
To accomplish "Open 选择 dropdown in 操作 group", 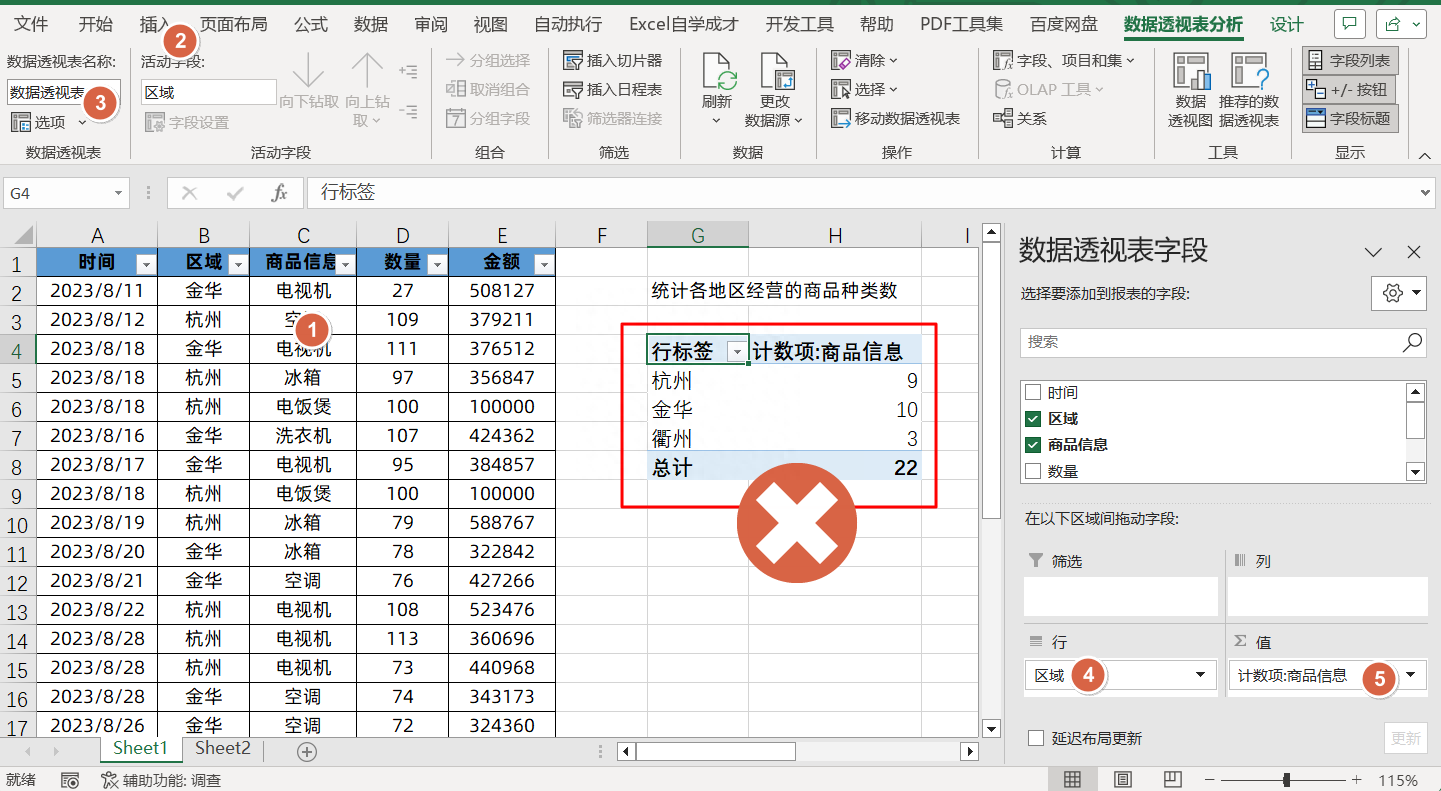I will point(866,90).
